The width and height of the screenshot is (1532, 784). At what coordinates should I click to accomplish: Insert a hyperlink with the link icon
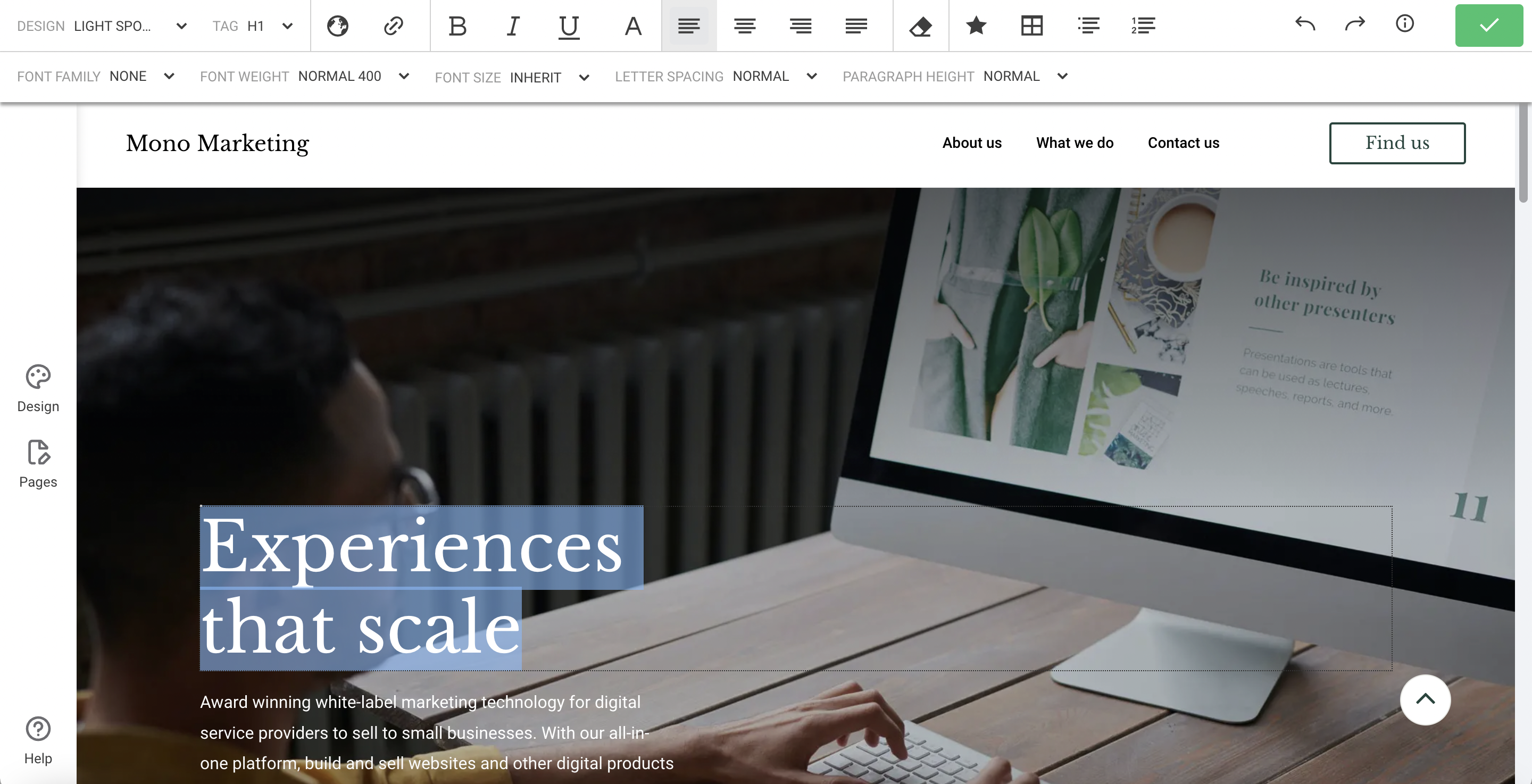click(x=393, y=26)
